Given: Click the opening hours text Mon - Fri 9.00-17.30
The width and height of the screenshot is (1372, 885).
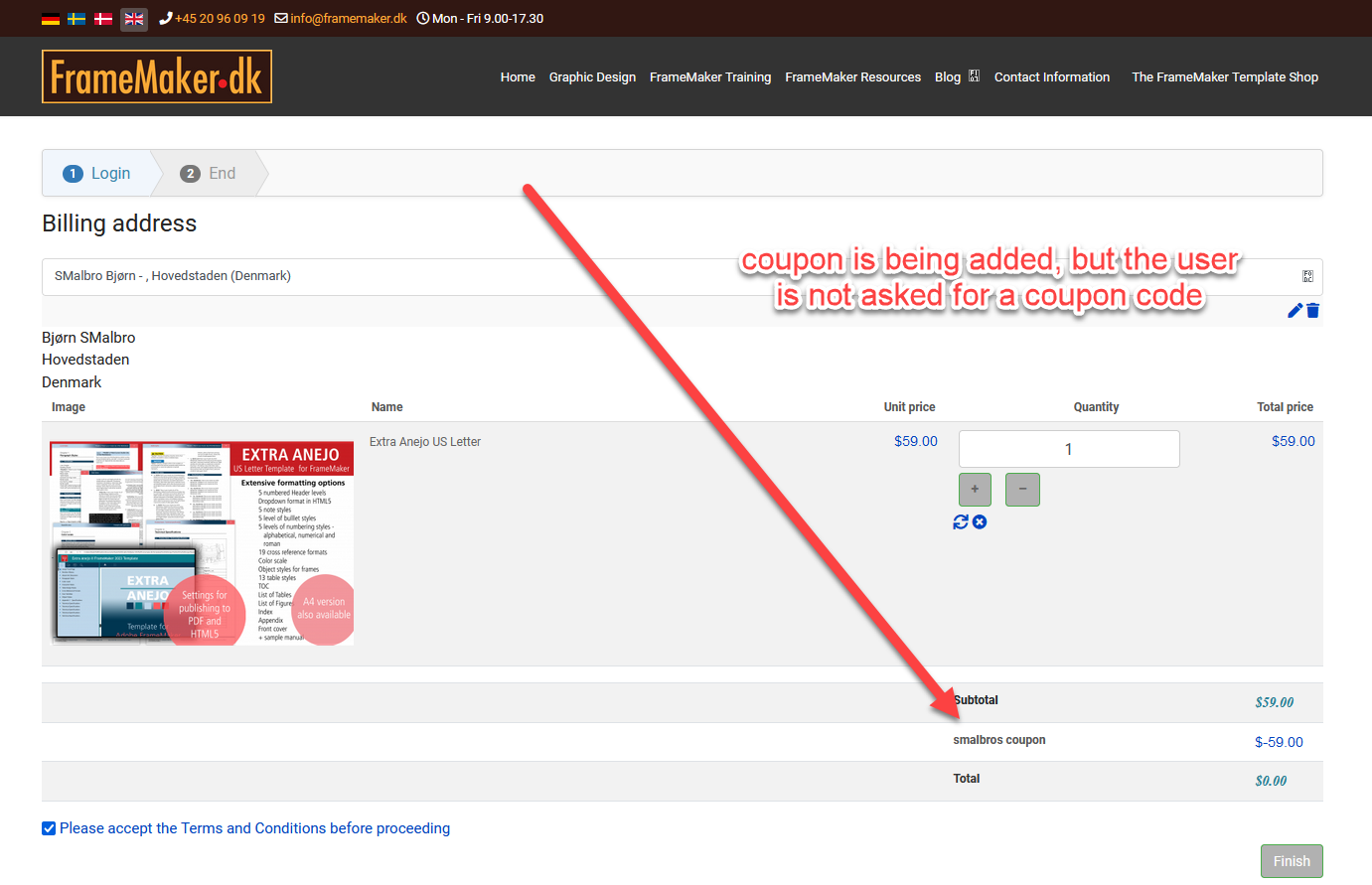Looking at the screenshot, I should 488,19.
